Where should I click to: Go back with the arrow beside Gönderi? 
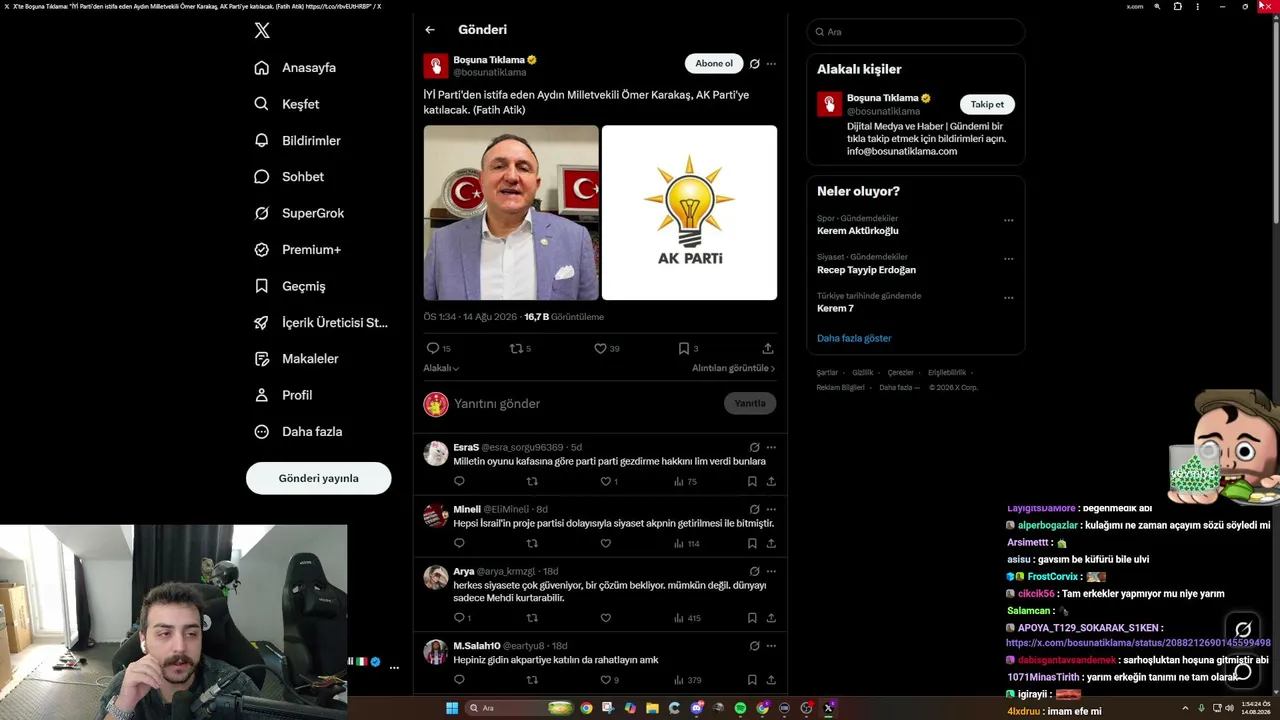(430, 30)
